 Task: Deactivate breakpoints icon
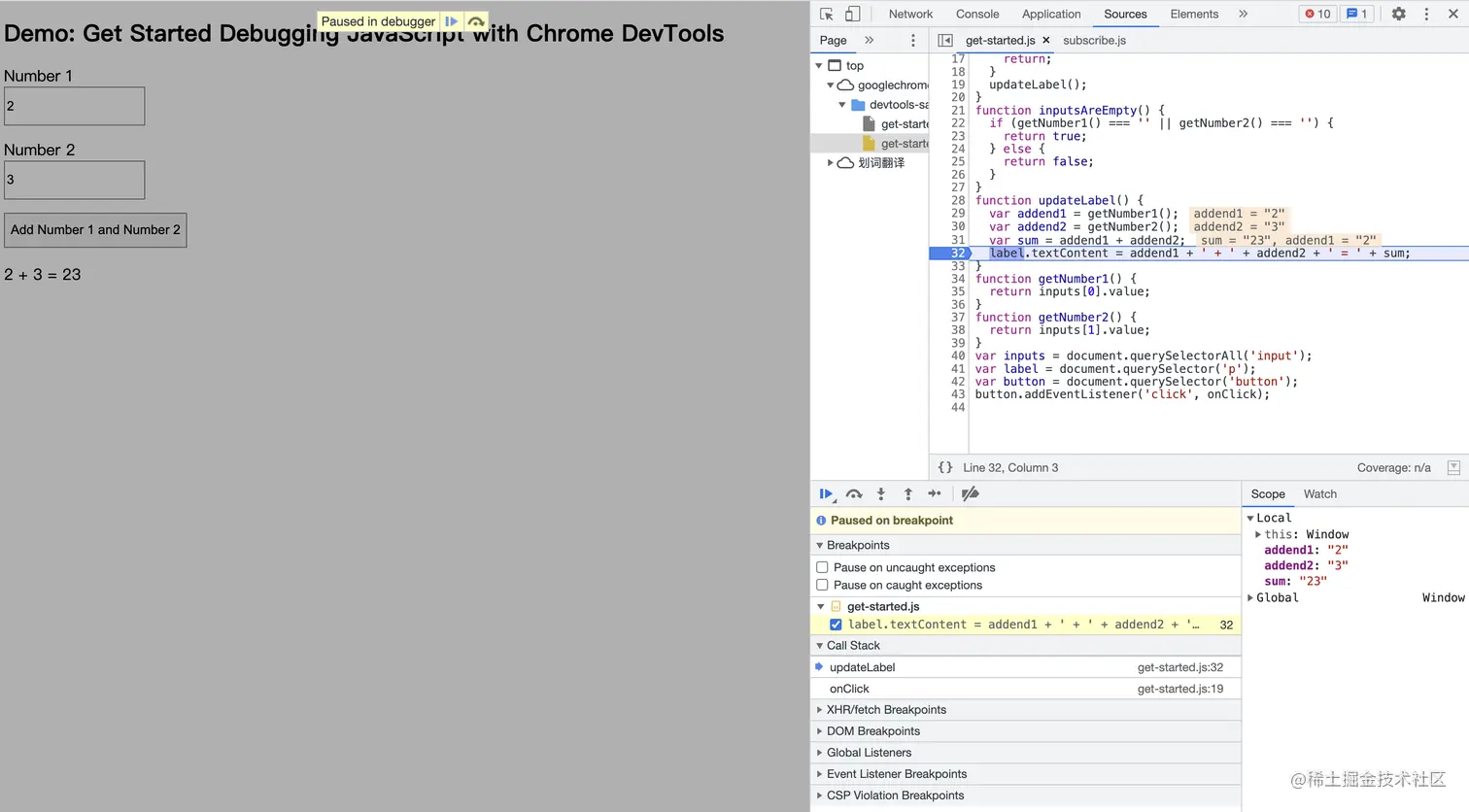click(x=970, y=493)
